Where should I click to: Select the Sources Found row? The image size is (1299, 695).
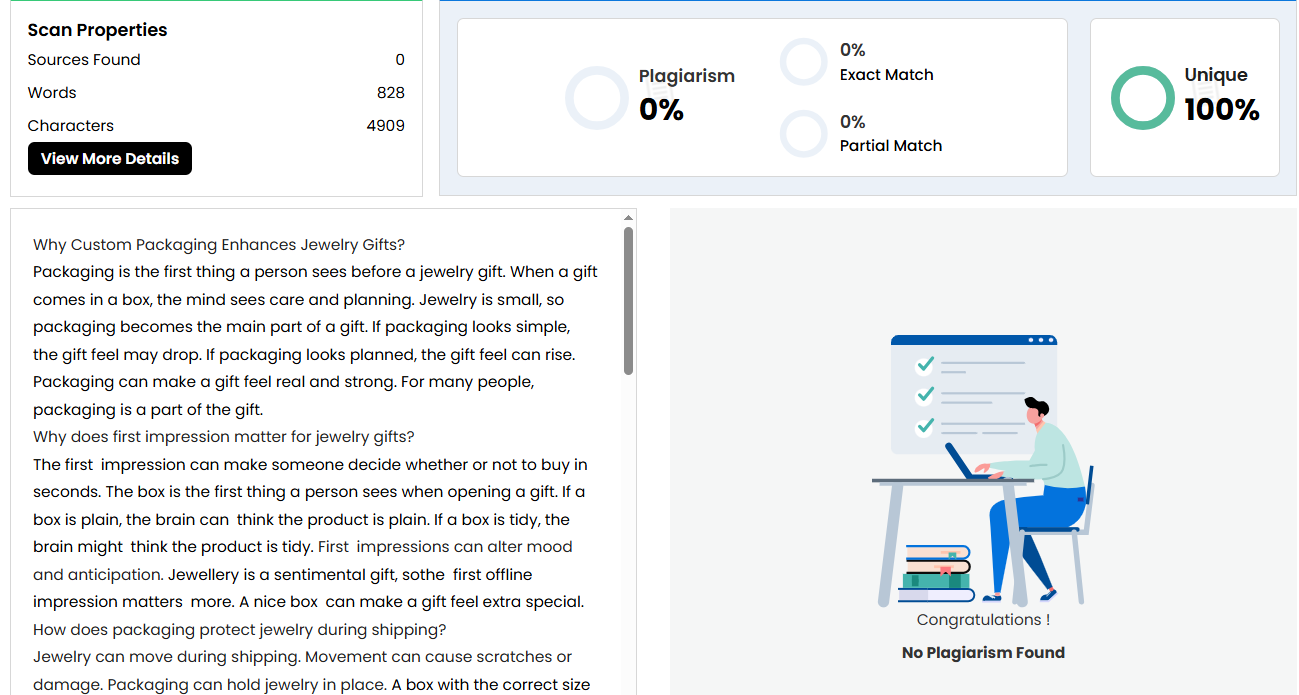(216, 60)
